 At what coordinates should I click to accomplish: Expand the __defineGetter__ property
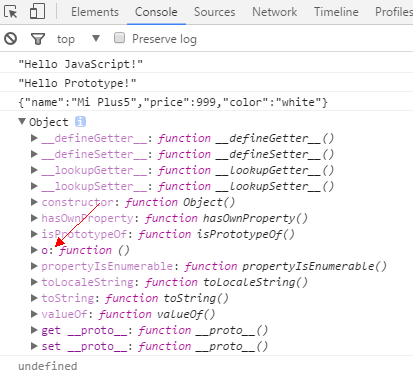(34, 138)
